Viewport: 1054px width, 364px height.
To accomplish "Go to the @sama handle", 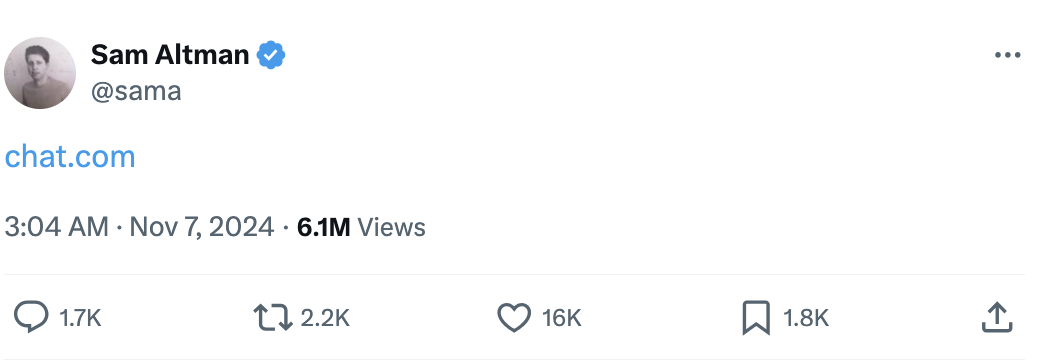I will pos(136,91).
